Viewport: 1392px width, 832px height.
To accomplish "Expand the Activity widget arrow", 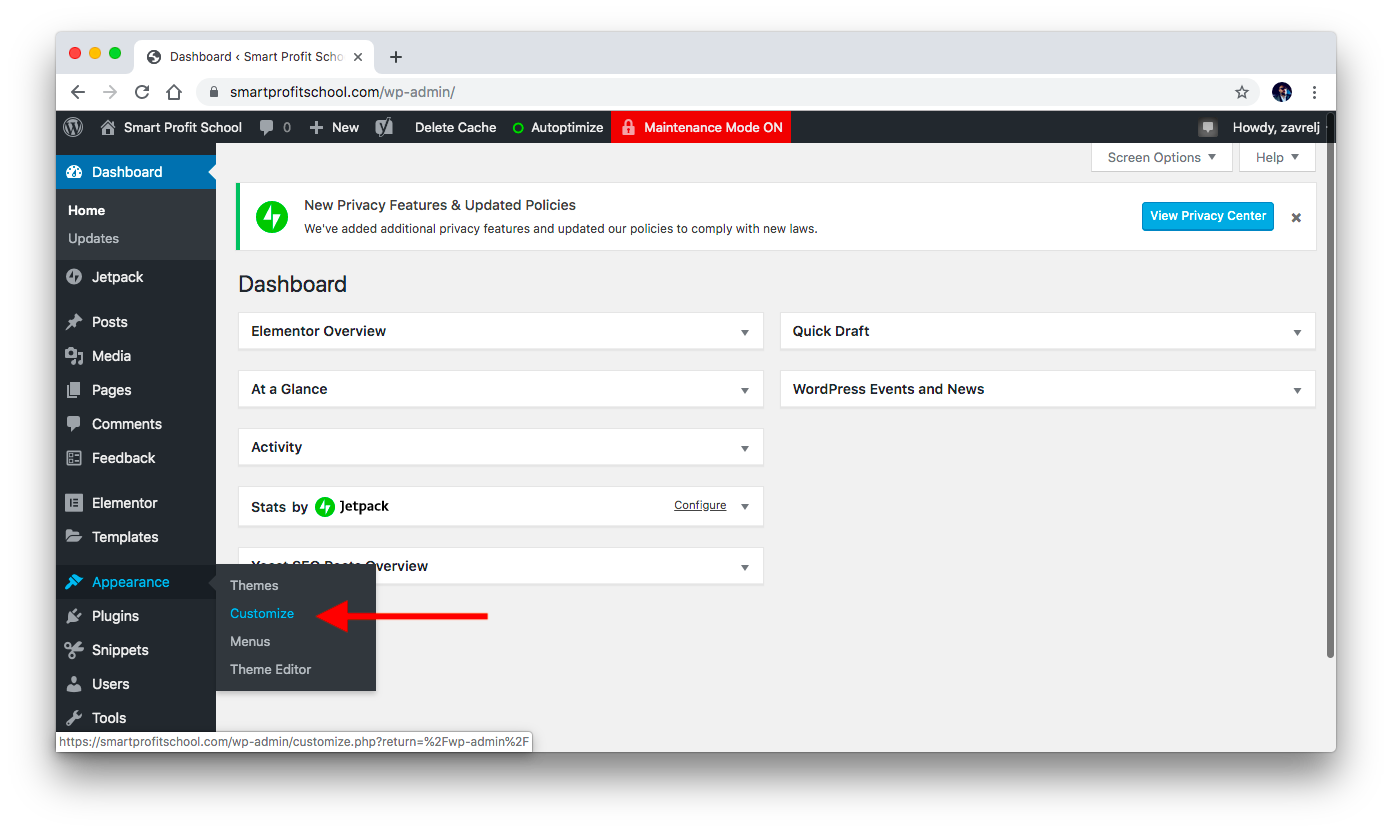I will (x=745, y=448).
